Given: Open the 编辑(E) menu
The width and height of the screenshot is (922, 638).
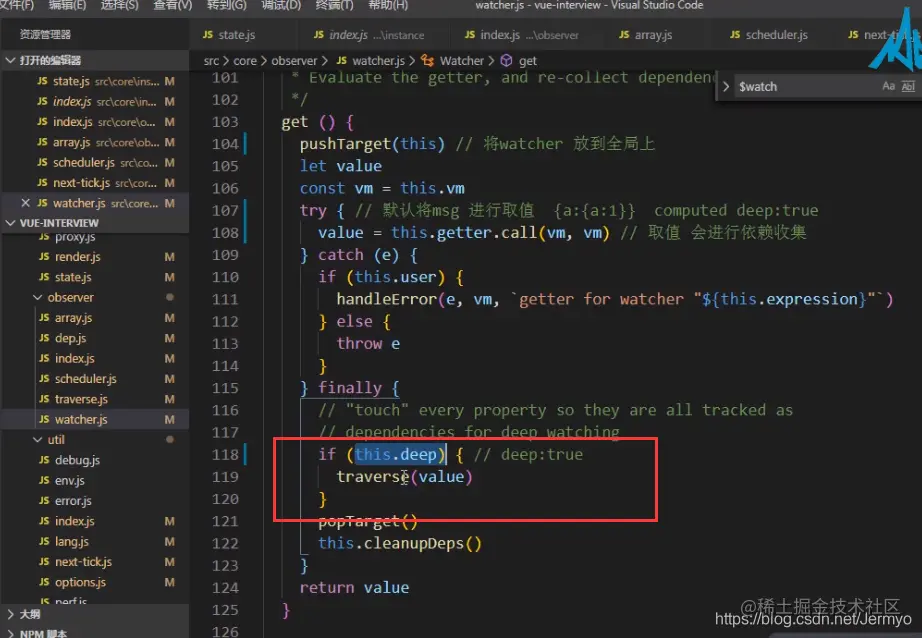Looking at the screenshot, I should [67, 5].
